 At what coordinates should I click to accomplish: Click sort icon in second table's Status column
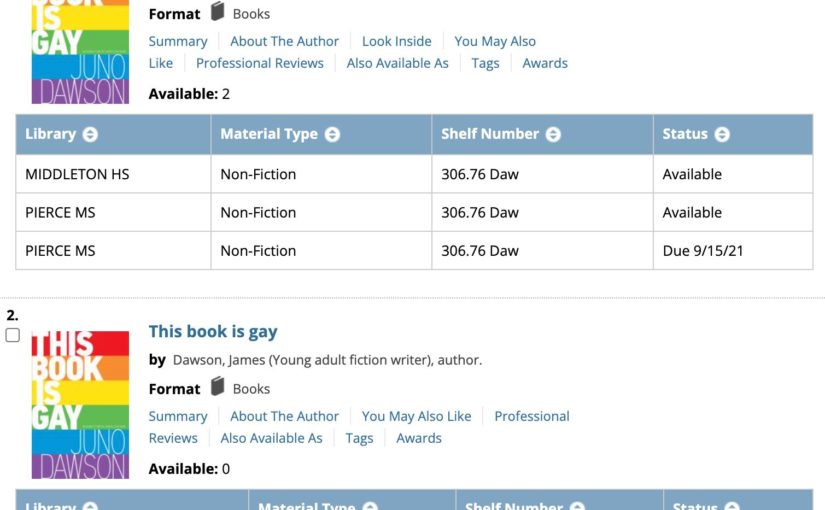point(732,506)
